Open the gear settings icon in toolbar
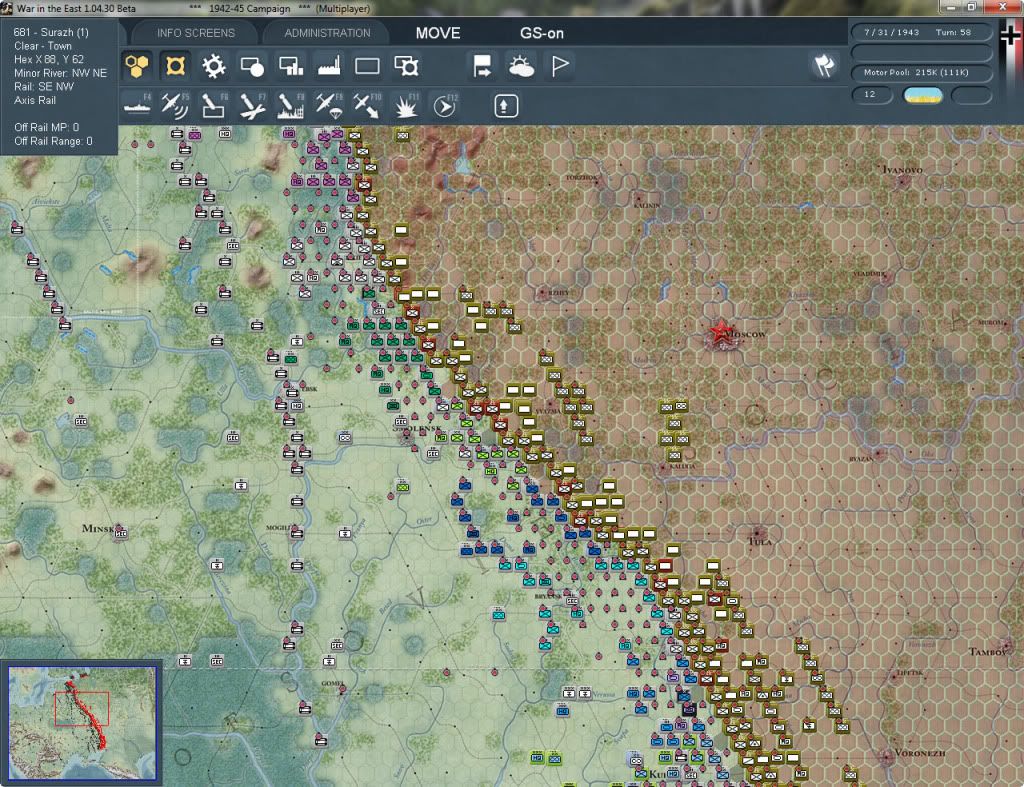The width and height of the screenshot is (1024, 787). pos(214,66)
